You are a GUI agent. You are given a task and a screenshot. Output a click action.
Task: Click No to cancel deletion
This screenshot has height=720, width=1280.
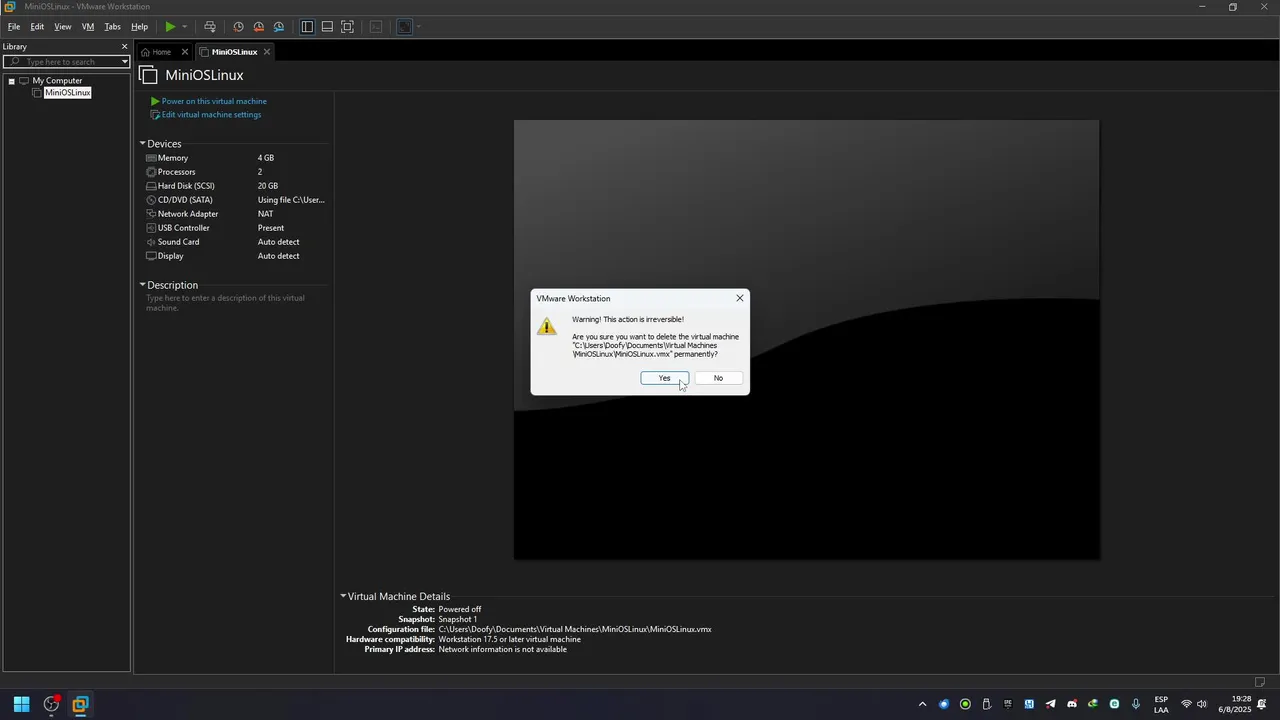(x=718, y=378)
